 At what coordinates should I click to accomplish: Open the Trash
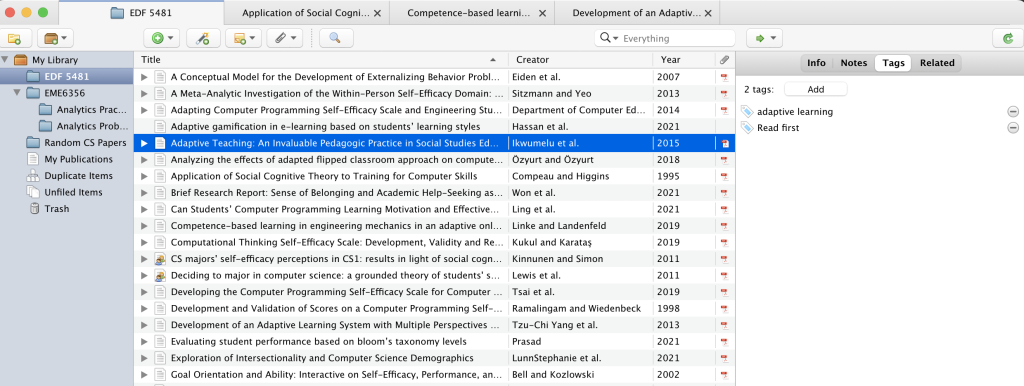coord(56,209)
